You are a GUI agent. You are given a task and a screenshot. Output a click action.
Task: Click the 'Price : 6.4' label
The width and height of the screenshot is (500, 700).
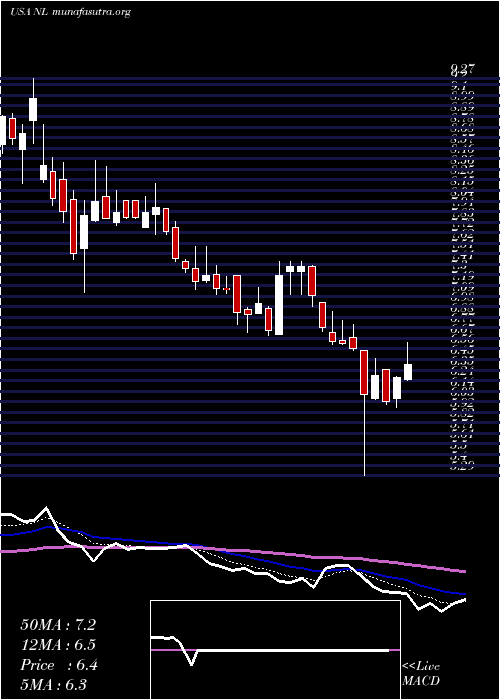pos(58,665)
